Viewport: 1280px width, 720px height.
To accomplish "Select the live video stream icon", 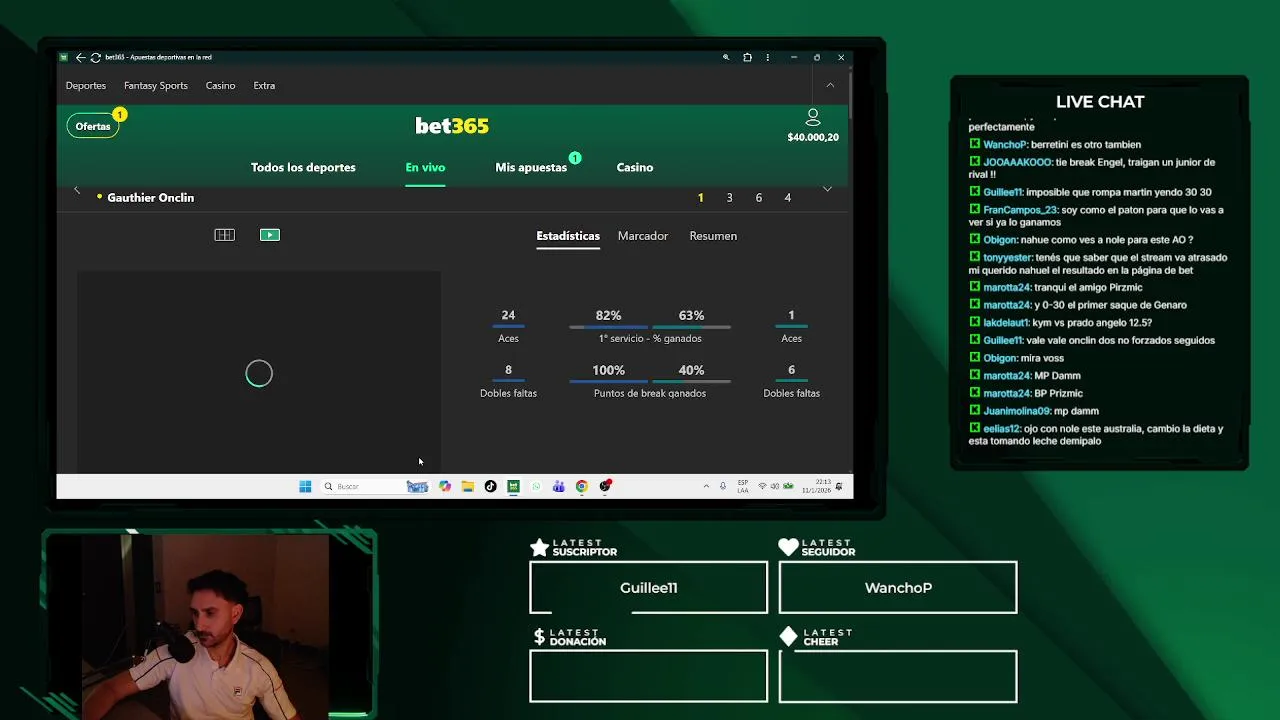I will coord(270,235).
